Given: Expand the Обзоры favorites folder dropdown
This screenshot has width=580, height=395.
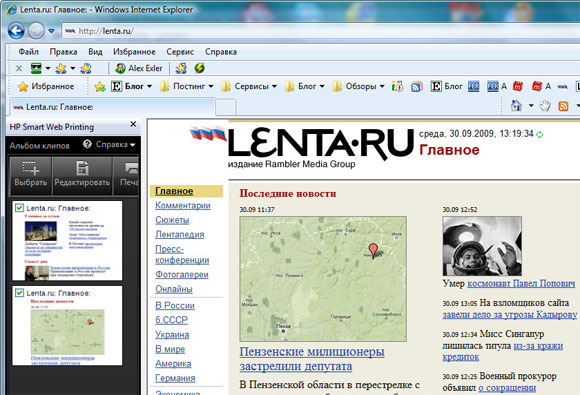Looking at the screenshot, I should [358, 86].
